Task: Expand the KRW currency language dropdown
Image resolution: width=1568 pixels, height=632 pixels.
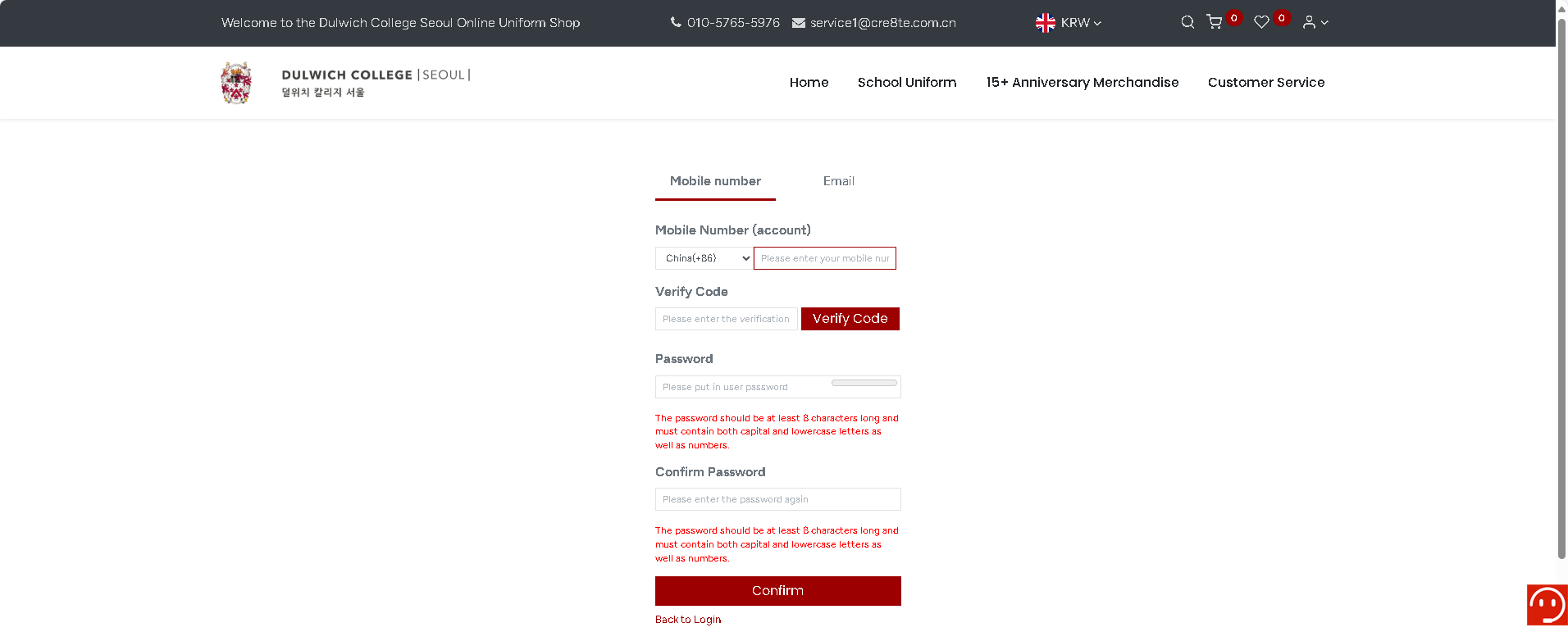Action: pyautogui.click(x=1069, y=23)
